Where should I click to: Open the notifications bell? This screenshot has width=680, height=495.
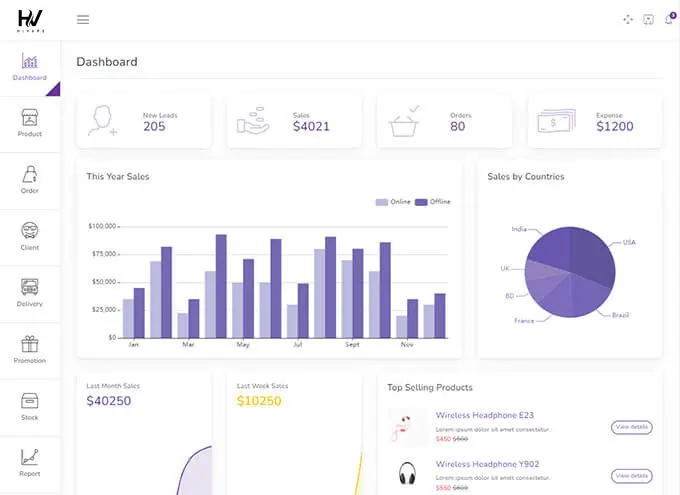point(669,20)
